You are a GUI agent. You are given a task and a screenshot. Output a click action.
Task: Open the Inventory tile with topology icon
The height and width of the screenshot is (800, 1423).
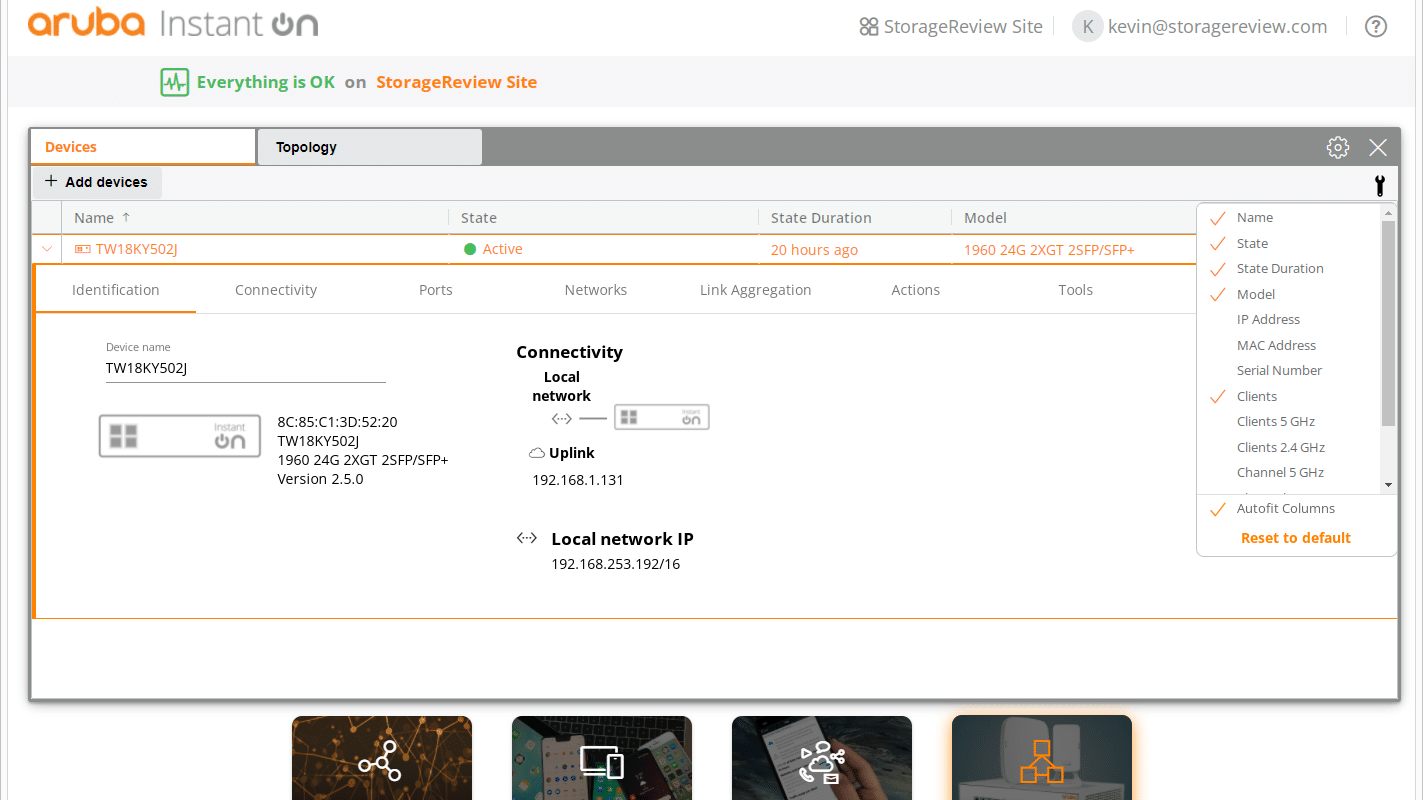coord(1042,758)
